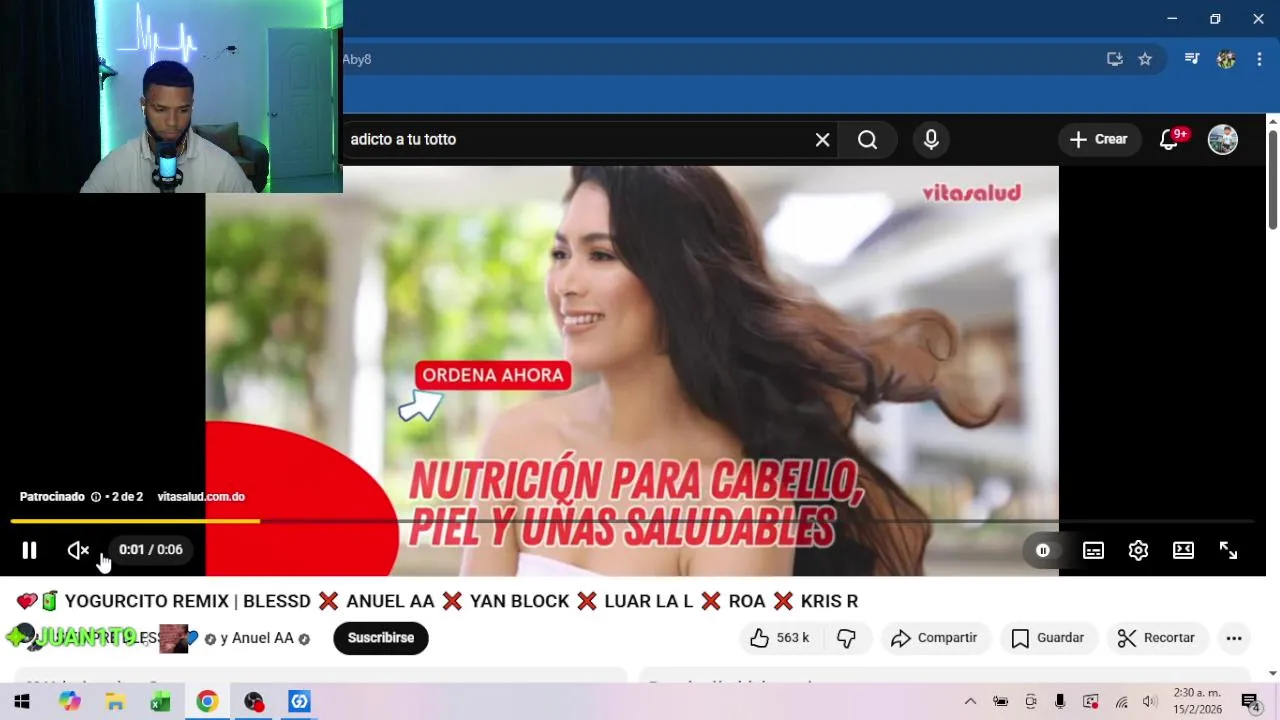1280x720 pixels.
Task: Open YouTube account avatar menu
Action: 1223,140
